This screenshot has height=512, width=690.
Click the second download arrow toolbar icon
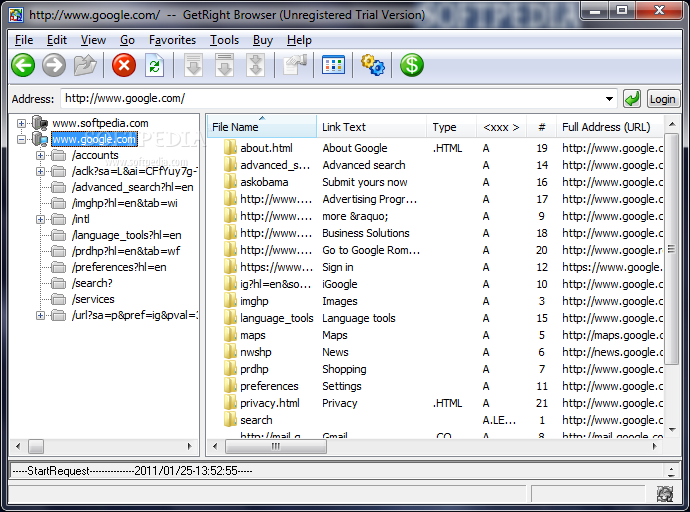[x=224, y=65]
